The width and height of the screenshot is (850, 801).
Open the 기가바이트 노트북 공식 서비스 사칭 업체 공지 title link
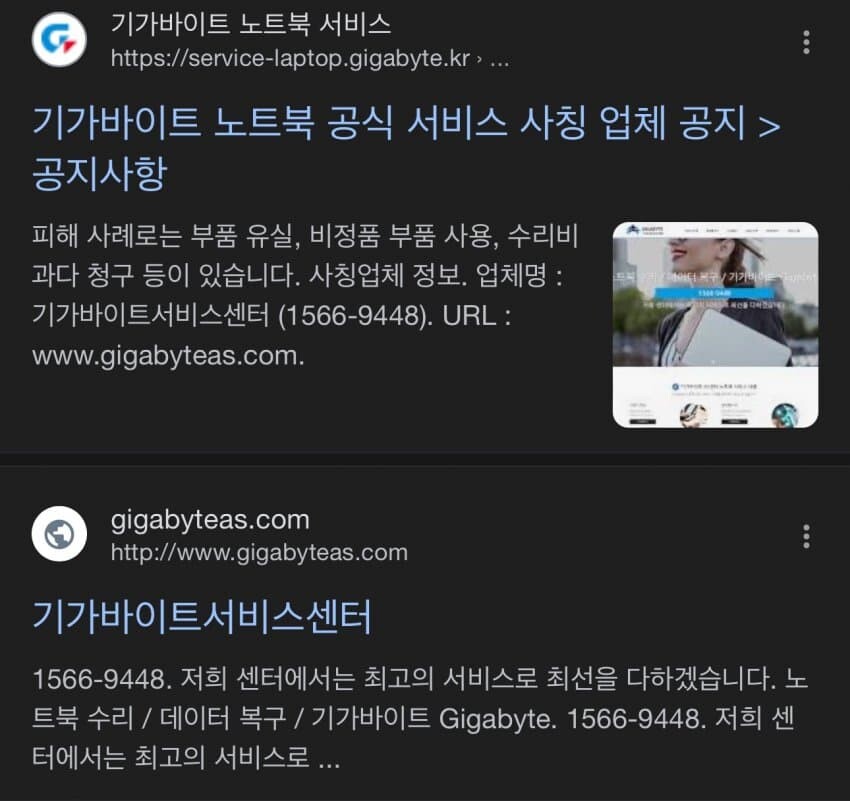[x=407, y=147]
